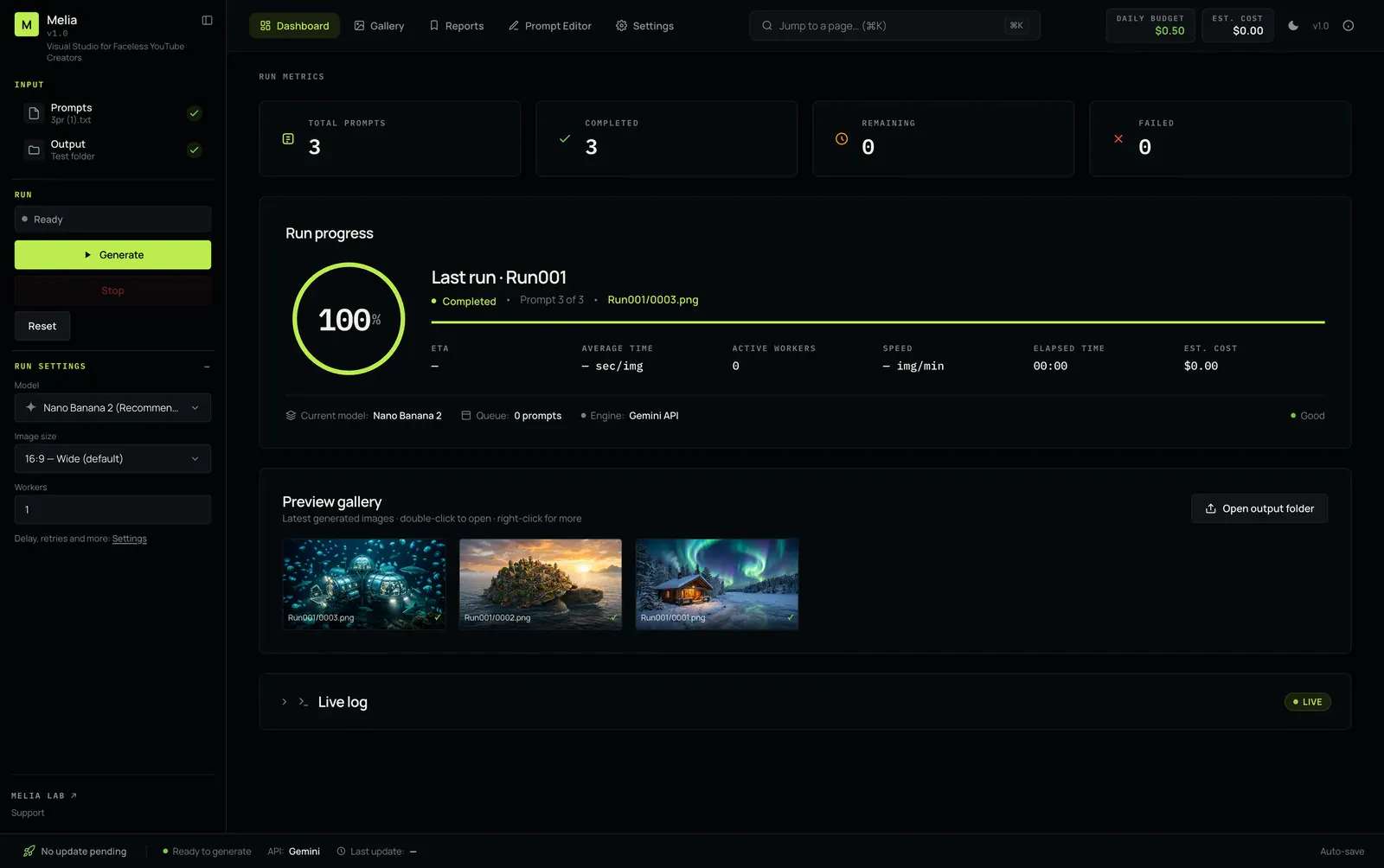Collapse the Run Settings section

pyautogui.click(x=207, y=367)
